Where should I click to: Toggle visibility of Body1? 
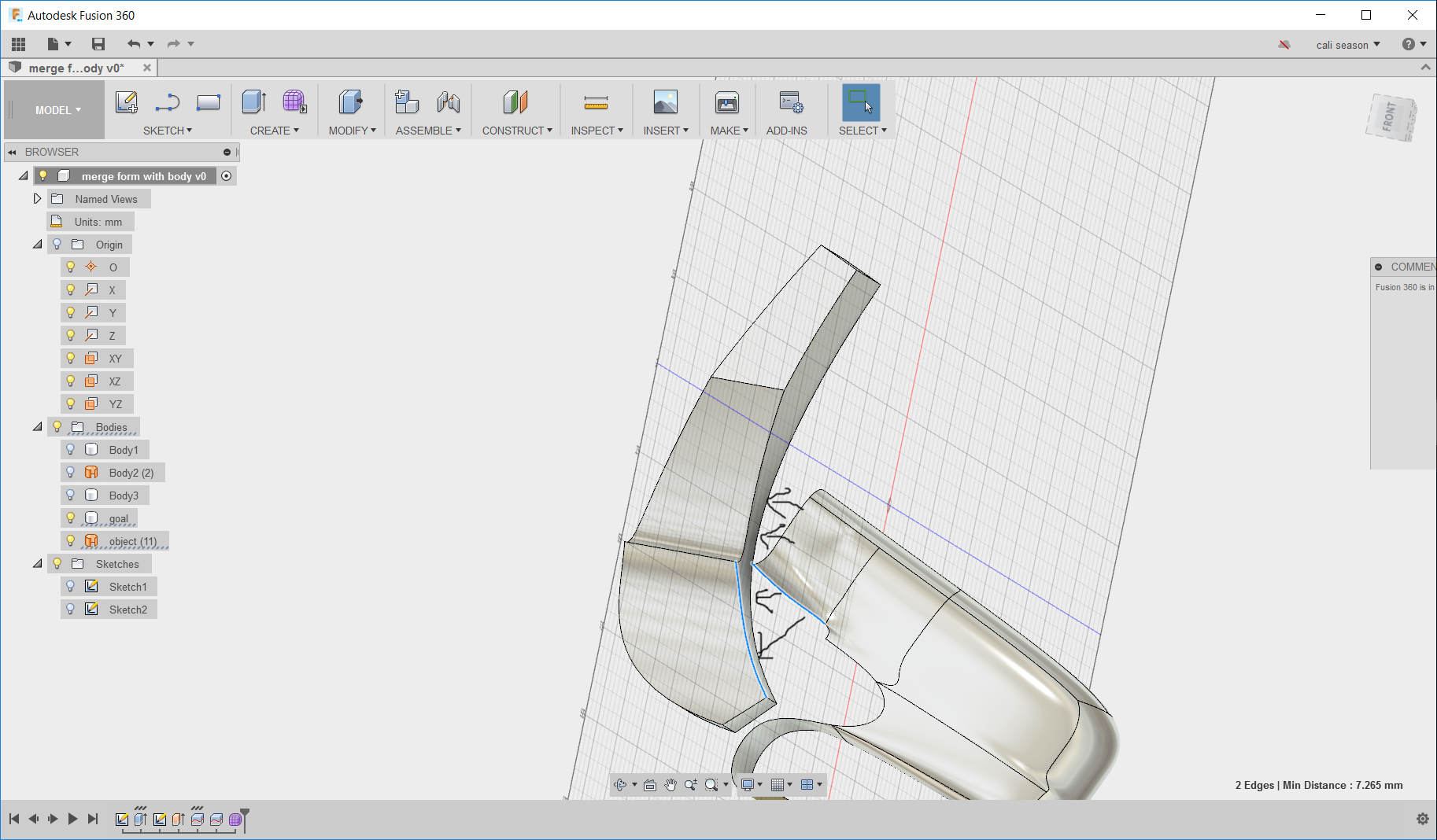tap(71, 450)
